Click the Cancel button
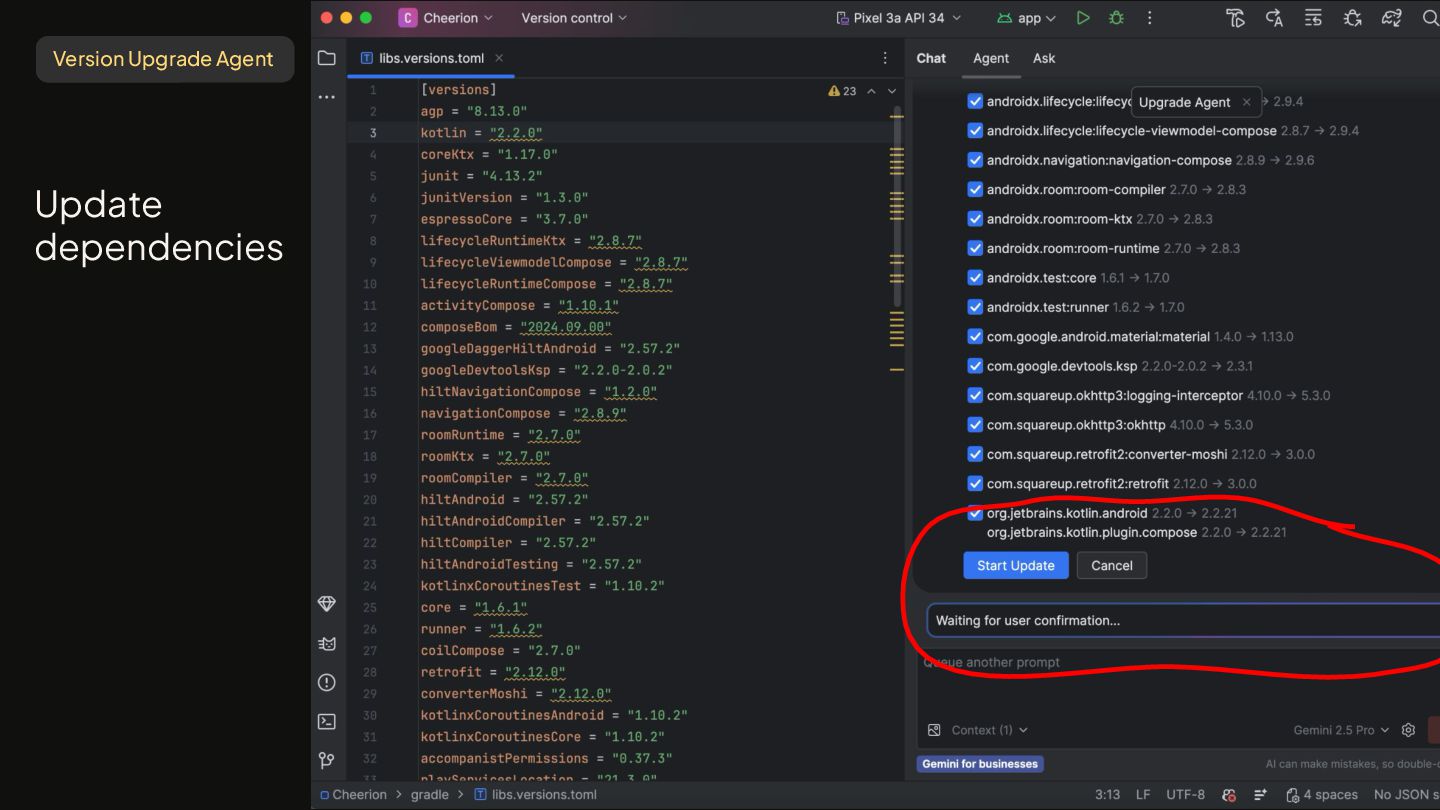Screen dimensions: 1440x810 pos(1112,565)
